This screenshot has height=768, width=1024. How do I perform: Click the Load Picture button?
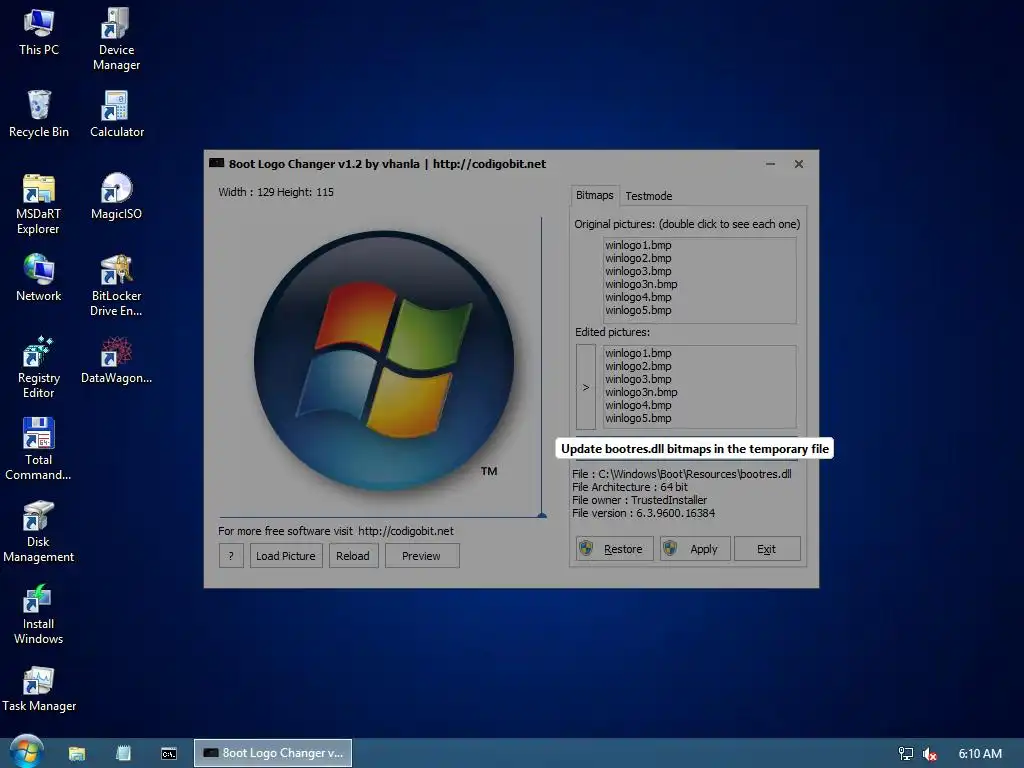(x=286, y=556)
